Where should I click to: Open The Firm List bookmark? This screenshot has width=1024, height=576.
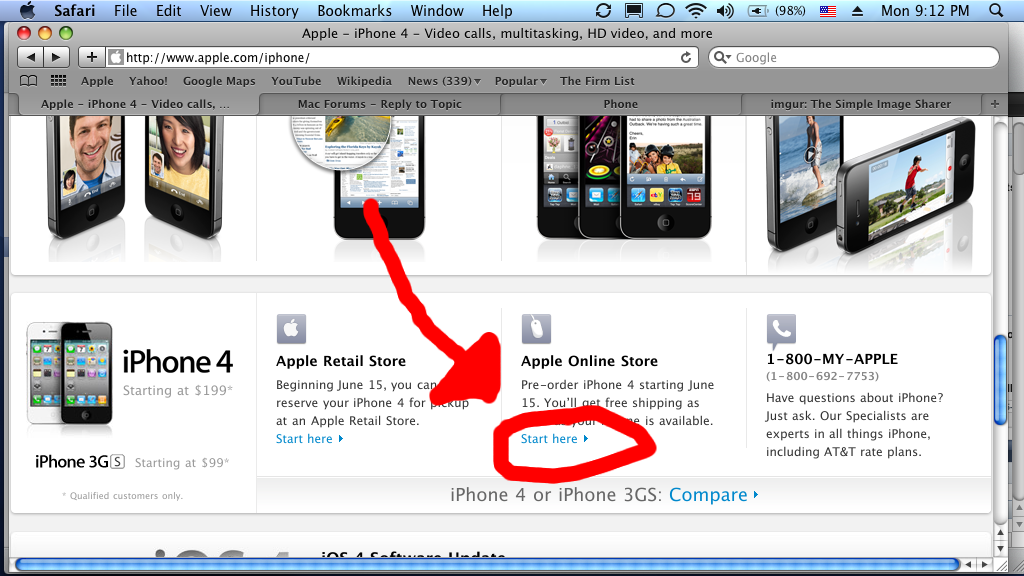coord(597,81)
